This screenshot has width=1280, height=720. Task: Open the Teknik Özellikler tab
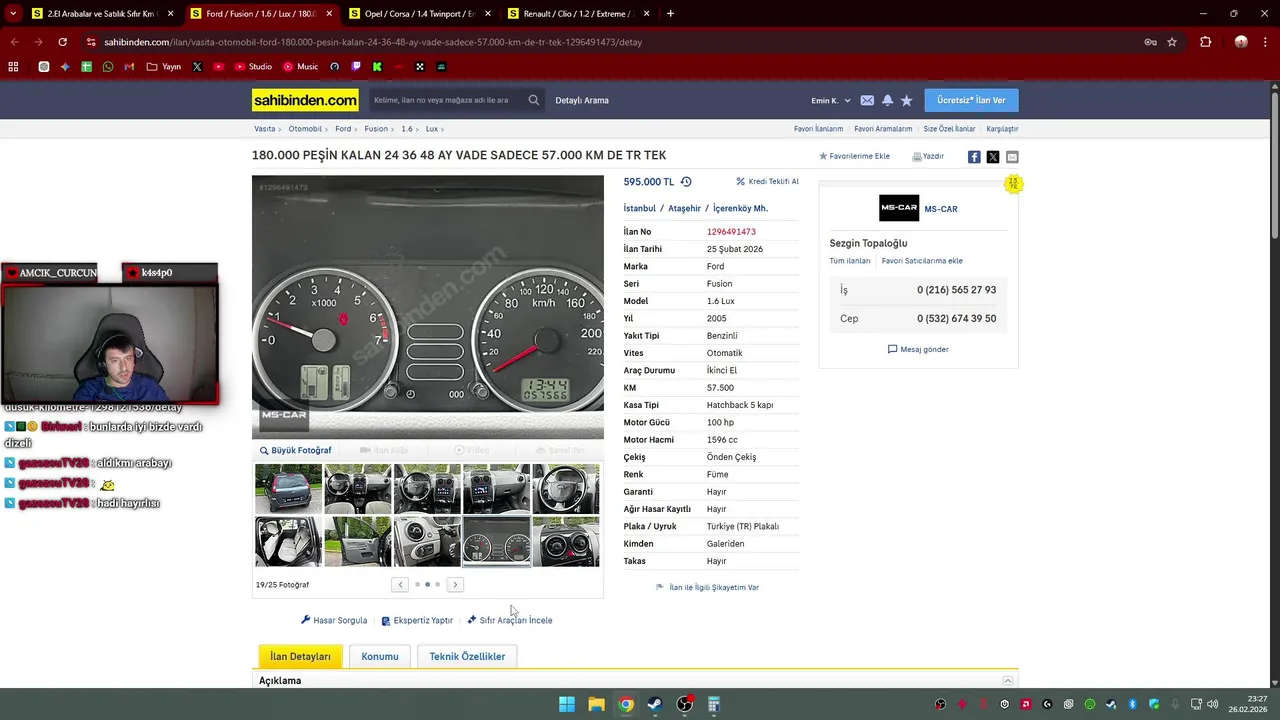(467, 656)
